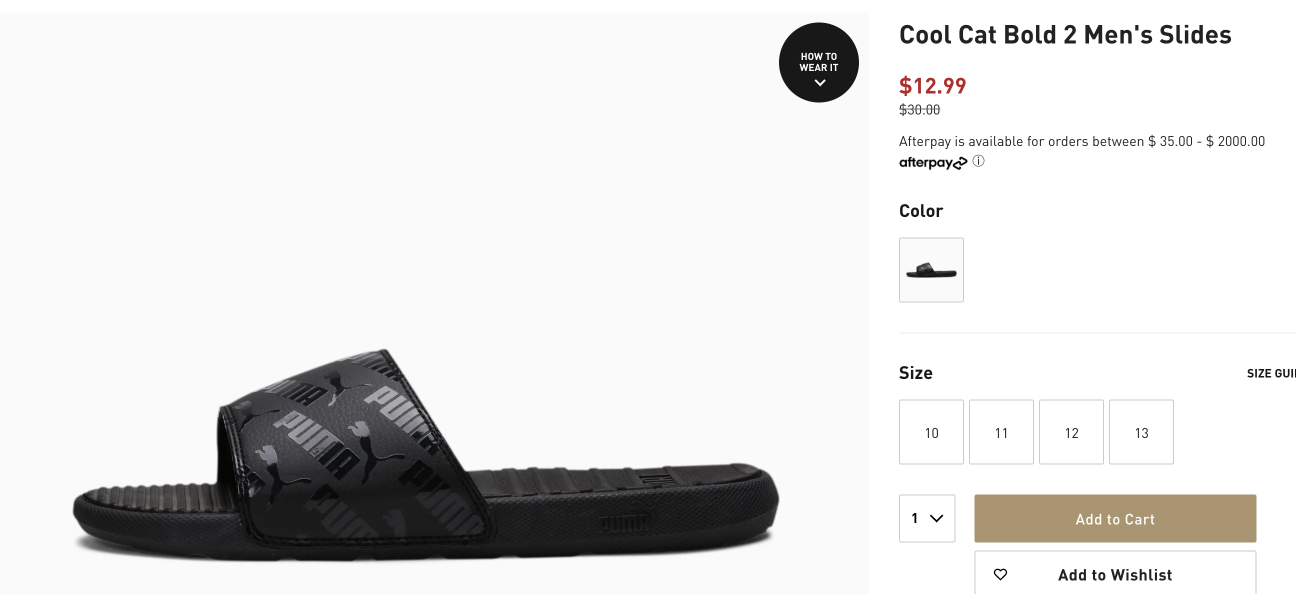Click the $12.99 sale price
Viewport: 1296px width, 594px height.
[933, 86]
